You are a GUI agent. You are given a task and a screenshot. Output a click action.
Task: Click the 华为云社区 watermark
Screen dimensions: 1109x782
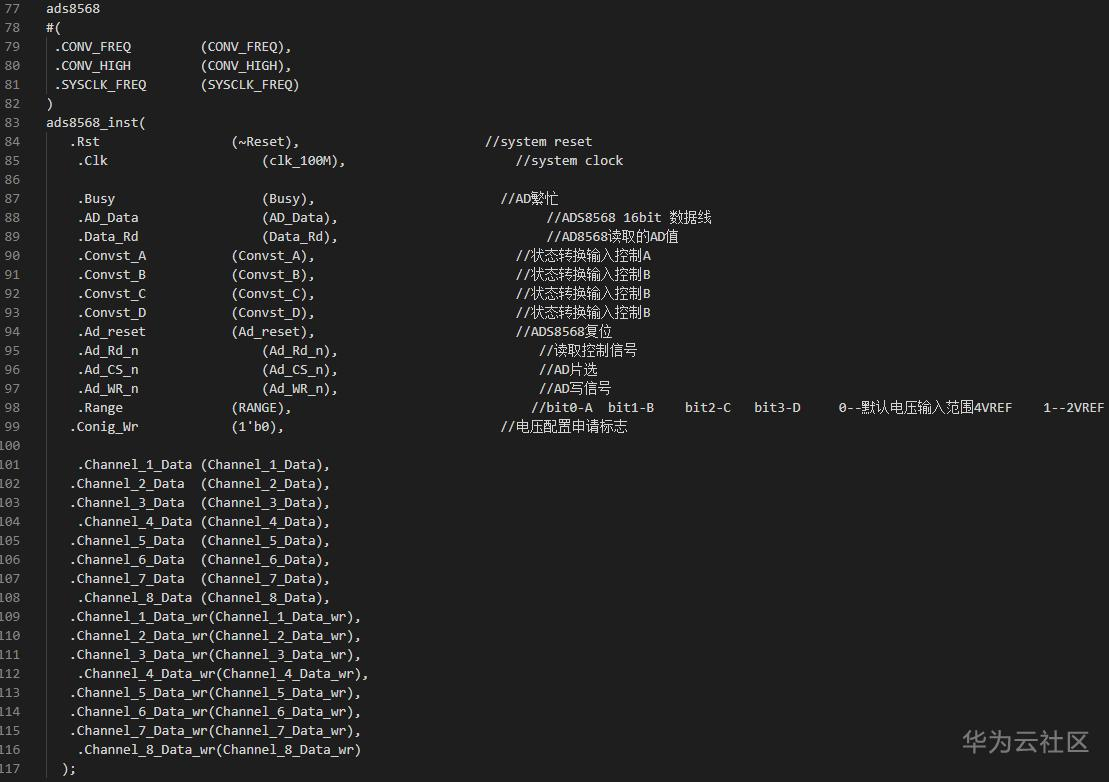(x=1025, y=742)
